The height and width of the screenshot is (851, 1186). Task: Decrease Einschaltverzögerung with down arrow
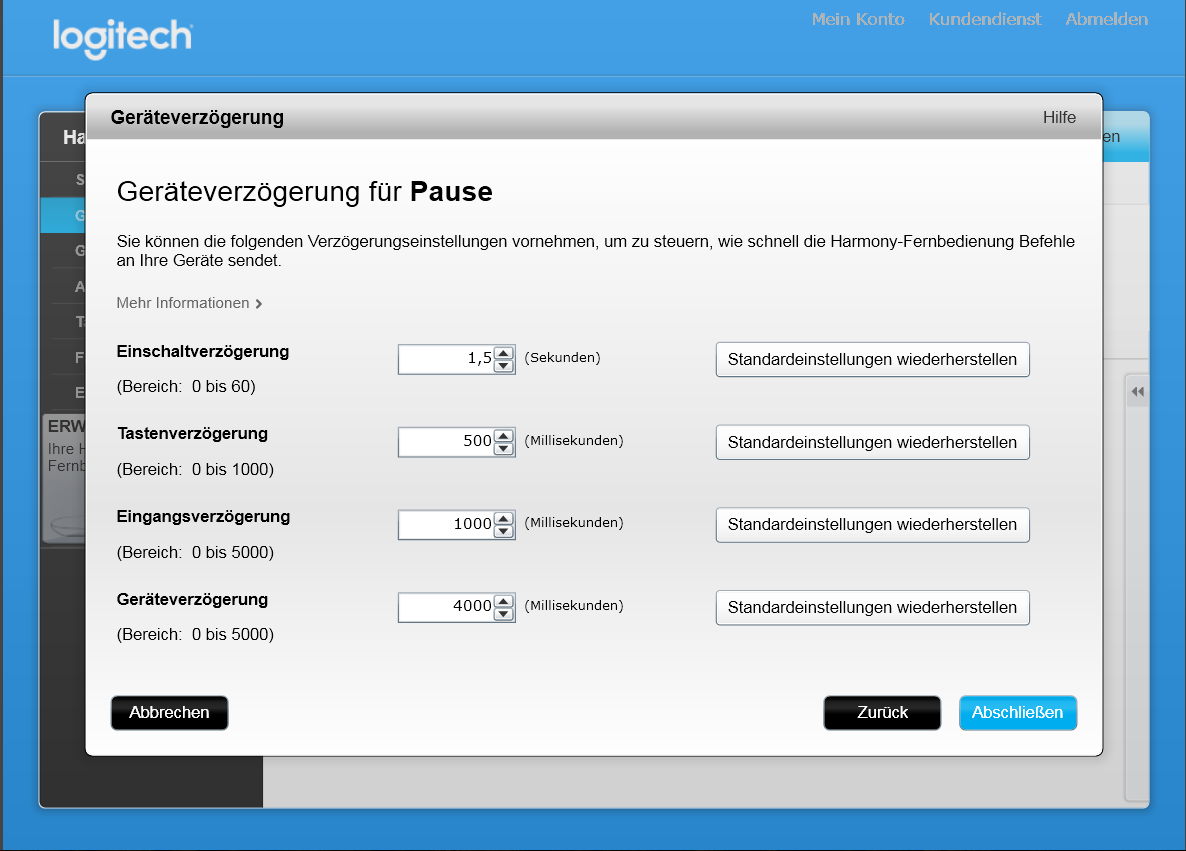tap(504, 366)
